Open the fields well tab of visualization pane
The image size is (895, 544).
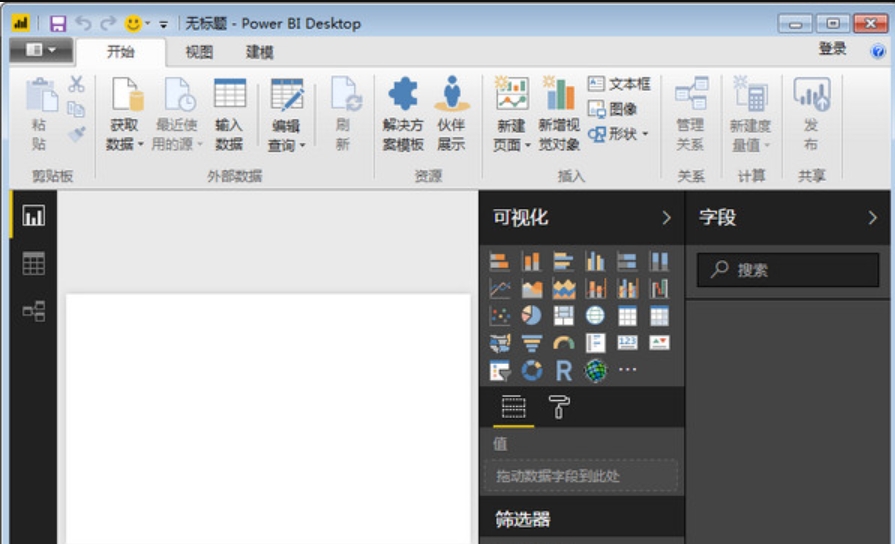coord(514,407)
